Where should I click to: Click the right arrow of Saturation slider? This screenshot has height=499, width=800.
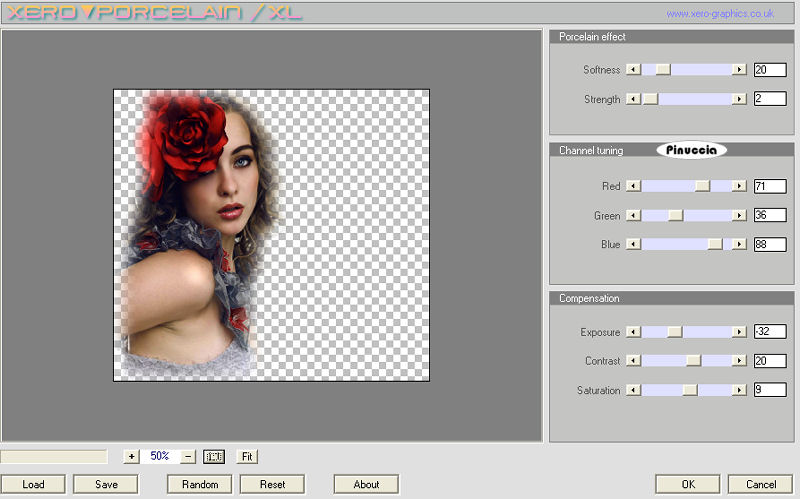click(739, 390)
